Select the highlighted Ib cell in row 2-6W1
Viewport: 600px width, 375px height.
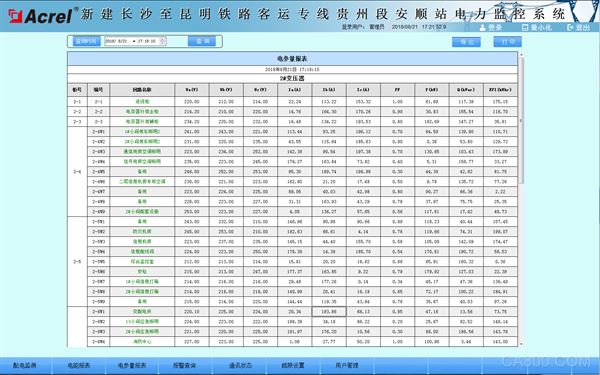[329, 311]
